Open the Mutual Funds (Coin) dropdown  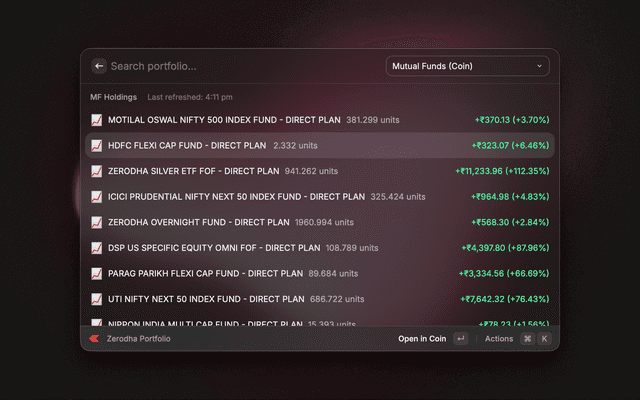pos(467,66)
